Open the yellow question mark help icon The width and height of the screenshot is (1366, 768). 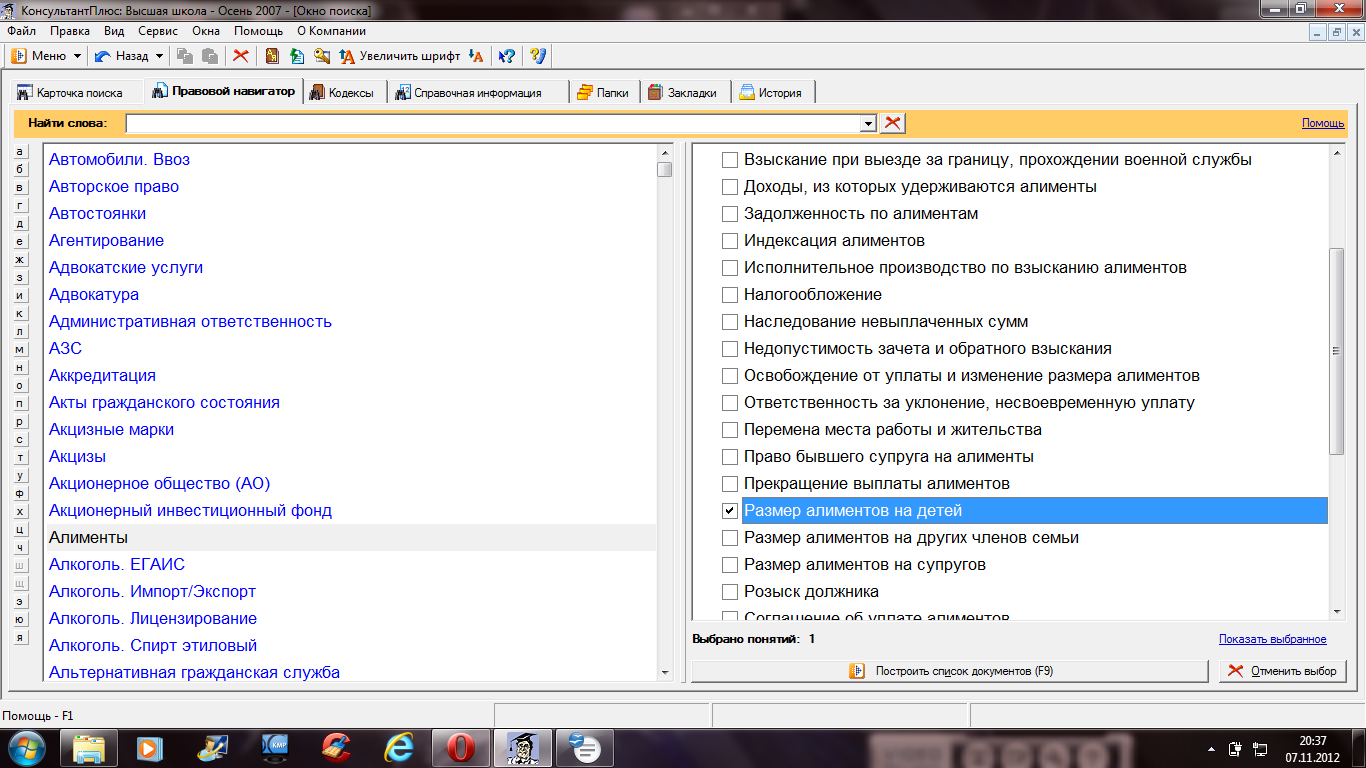pyautogui.click(x=538, y=56)
